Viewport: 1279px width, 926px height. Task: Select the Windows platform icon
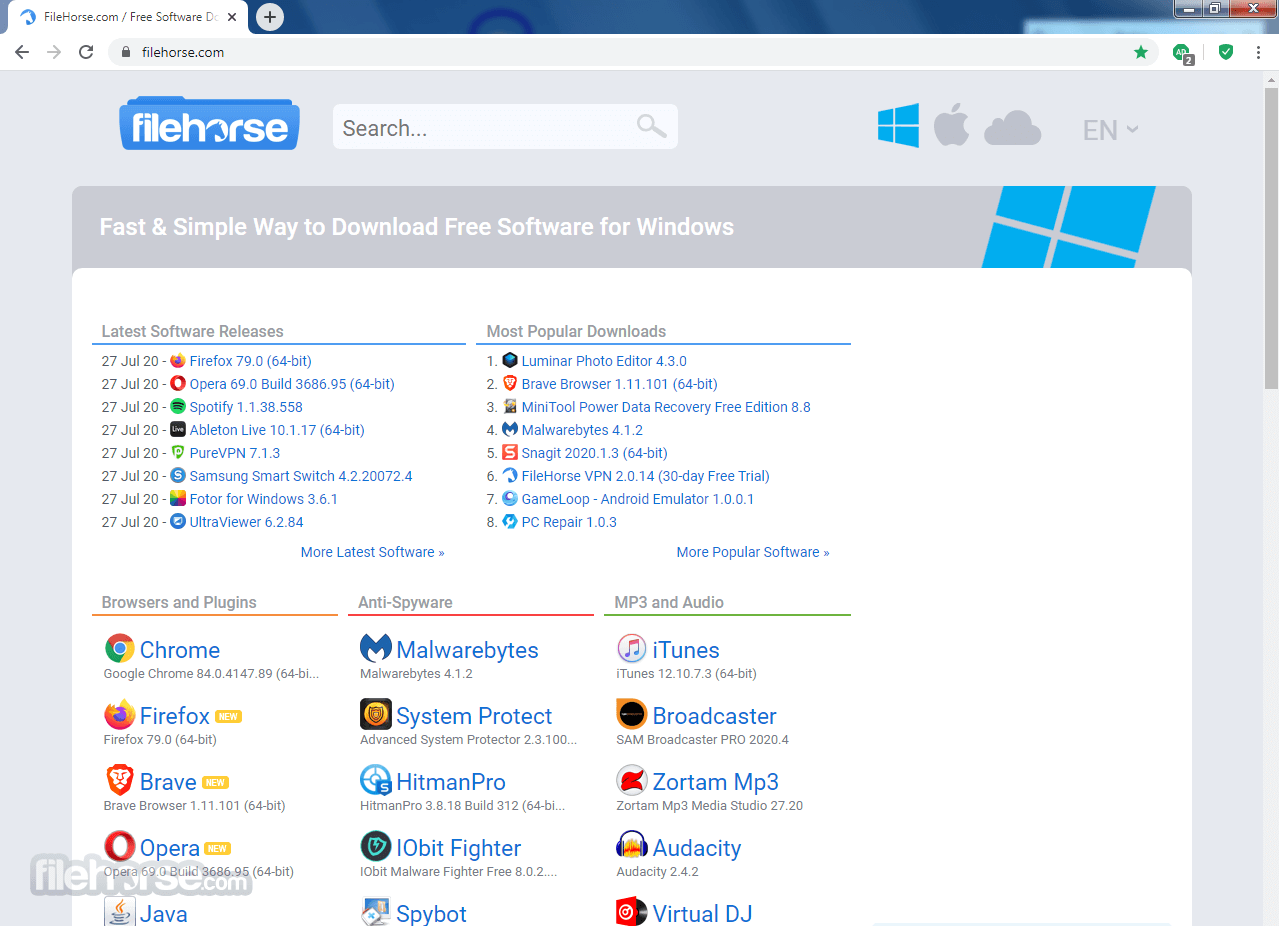(898, 127)
